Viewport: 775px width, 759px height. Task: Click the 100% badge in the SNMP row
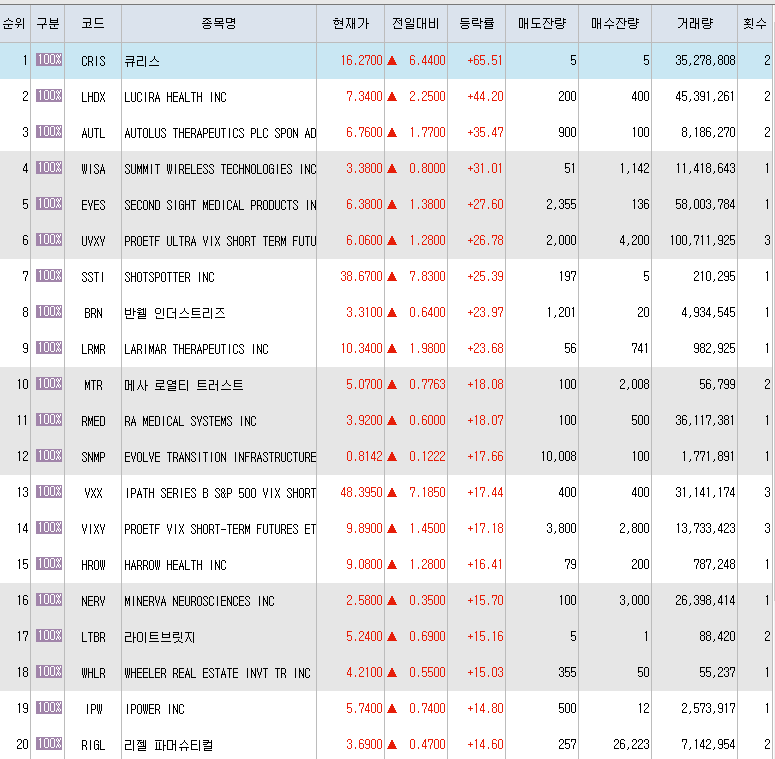[x=49, y=456]
